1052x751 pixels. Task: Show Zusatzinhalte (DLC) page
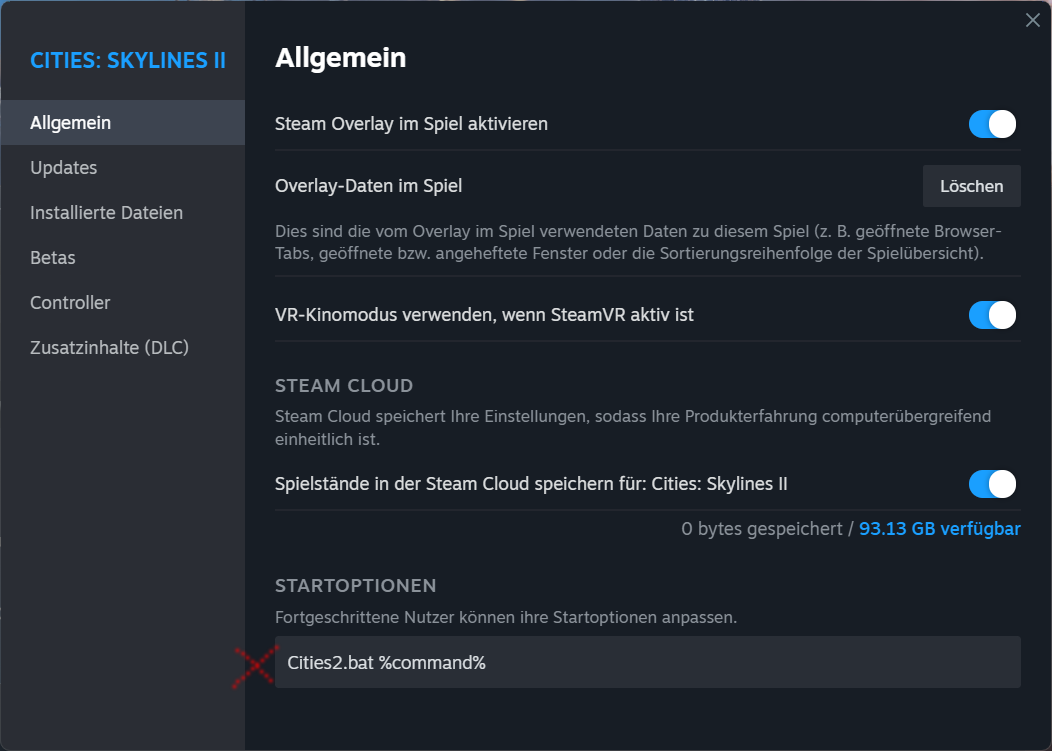pyautogui.click(x=109, y=348)
